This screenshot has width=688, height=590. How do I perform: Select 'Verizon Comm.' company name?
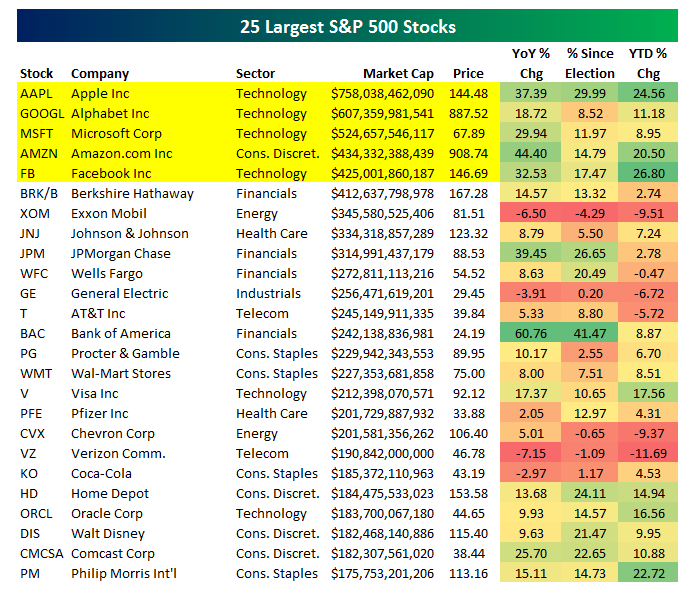coord(118,454)
